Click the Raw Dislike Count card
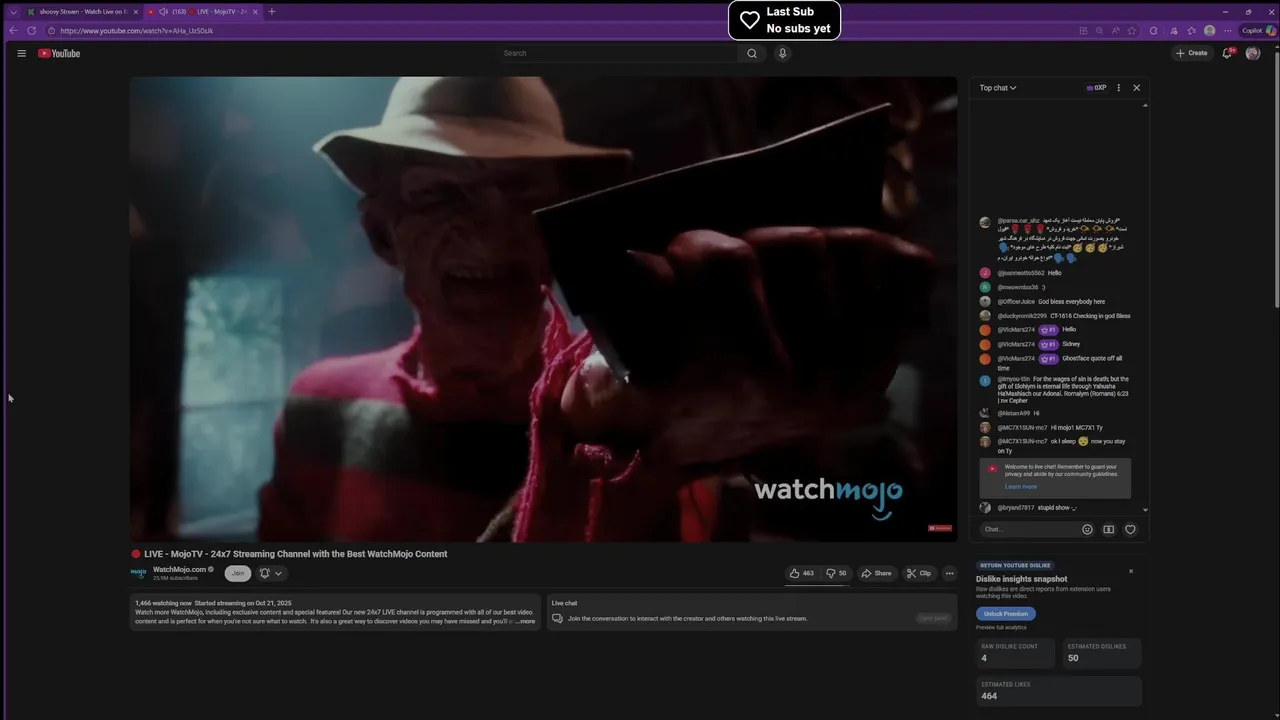Screen dimensions: 1280x720 [1015, 653]
